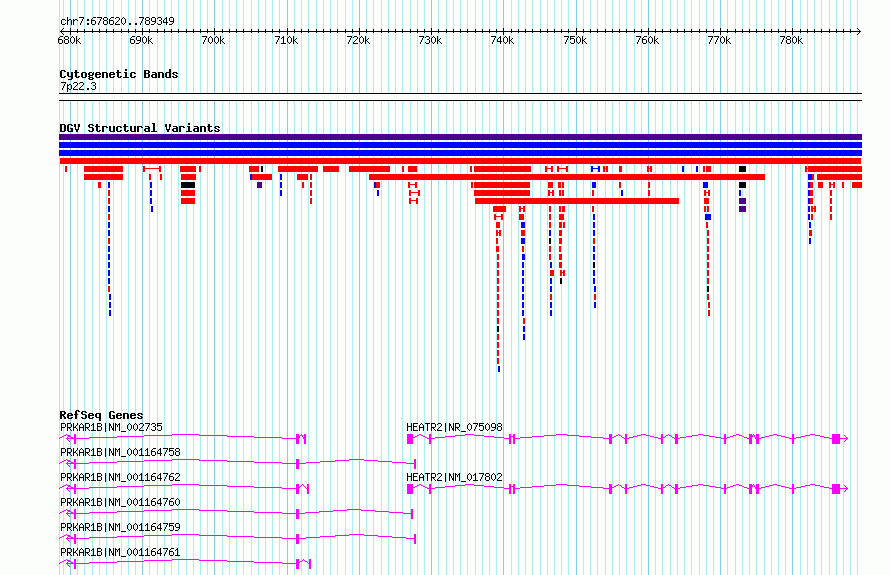
Task: Click the small purple variant block near 707k
Action: (x=259, y=185)
